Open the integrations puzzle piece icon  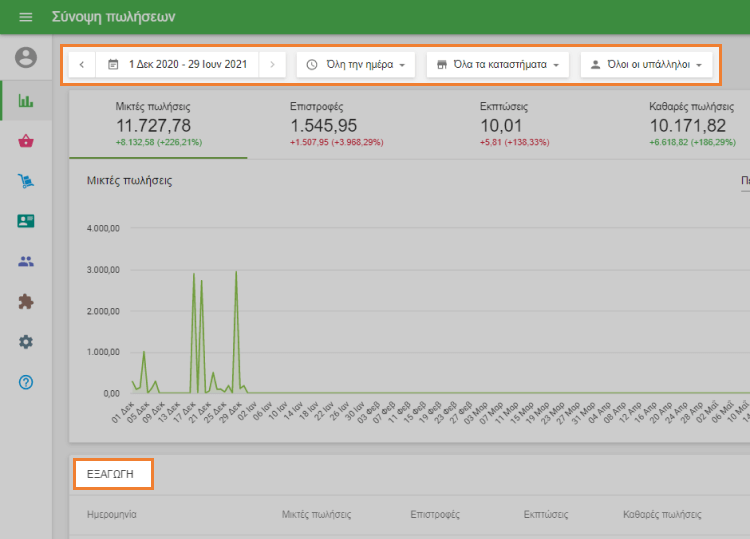[x=26, y=301]
